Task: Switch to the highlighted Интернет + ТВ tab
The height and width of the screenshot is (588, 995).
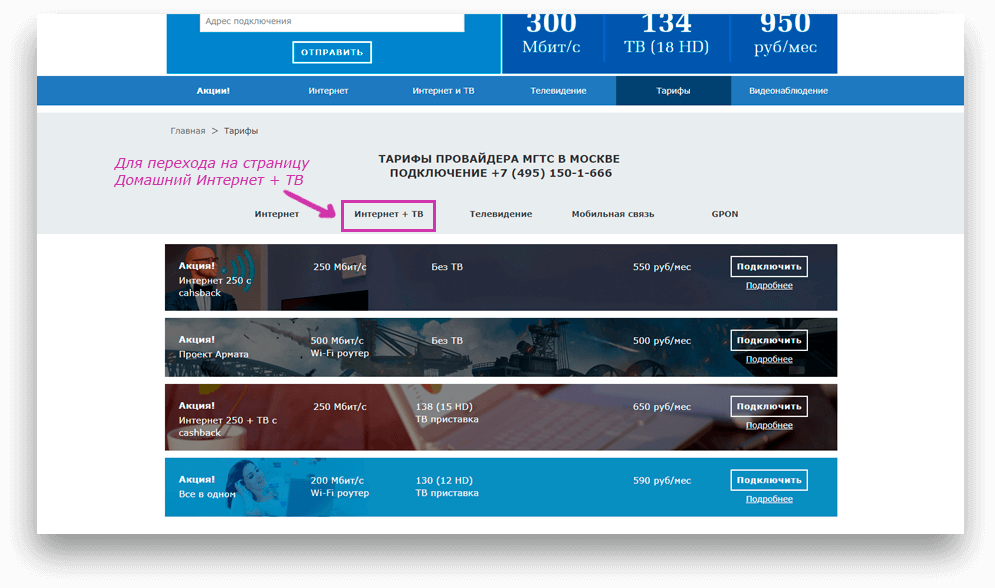Action: 388,214
